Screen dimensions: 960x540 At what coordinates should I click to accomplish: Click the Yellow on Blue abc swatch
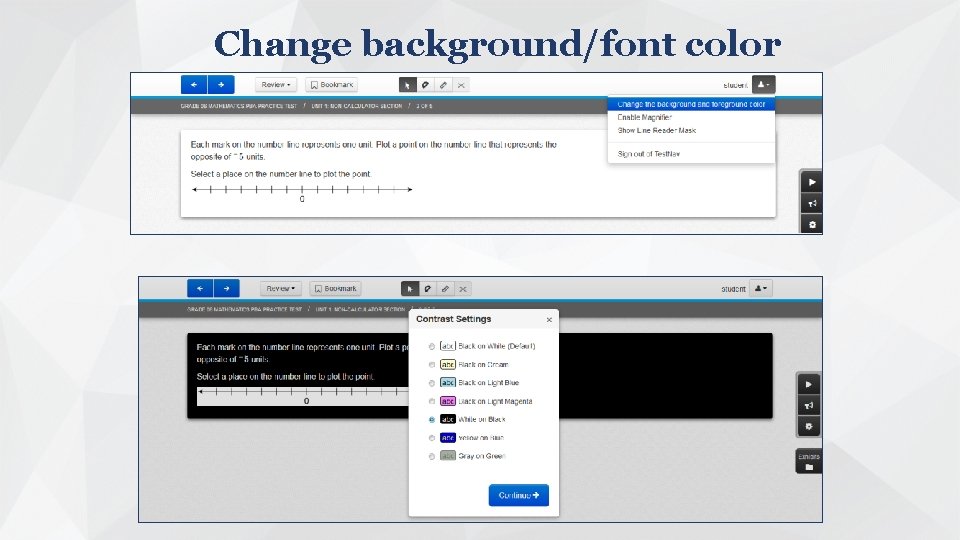[x=448, y=438]
